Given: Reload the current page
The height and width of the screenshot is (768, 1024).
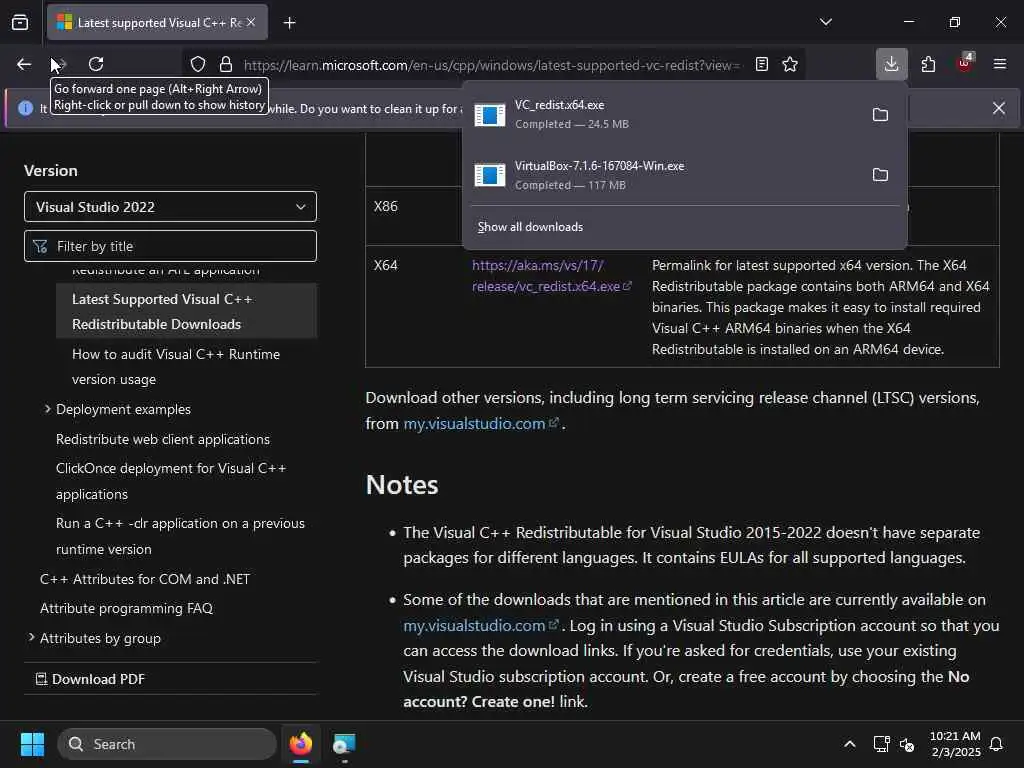Looking at the screenshot, I should [x=96, y=64].
